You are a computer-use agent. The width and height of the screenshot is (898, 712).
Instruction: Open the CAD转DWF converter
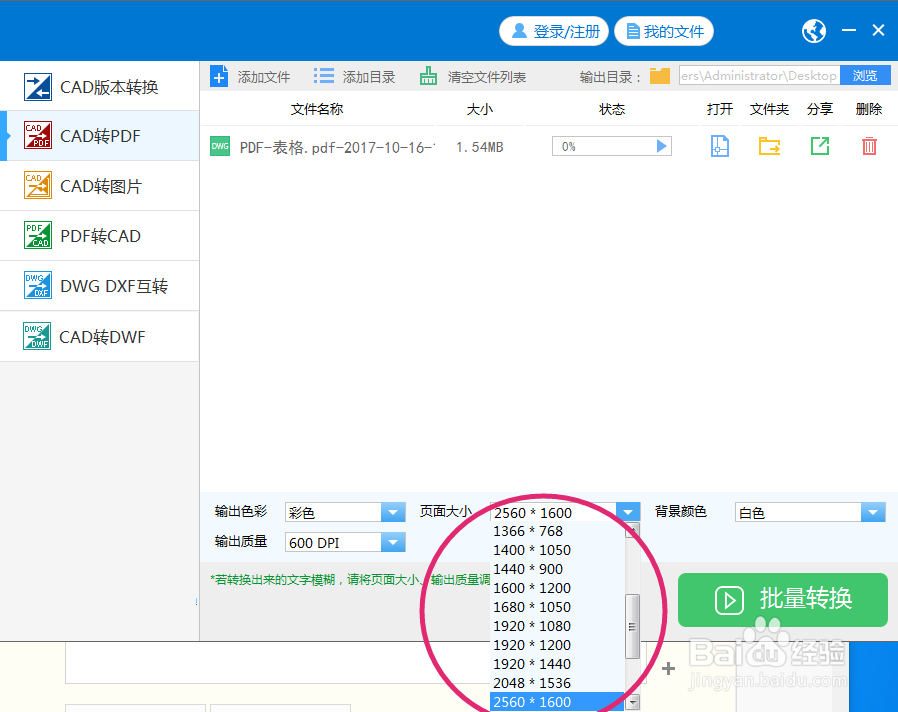point(100,336)
